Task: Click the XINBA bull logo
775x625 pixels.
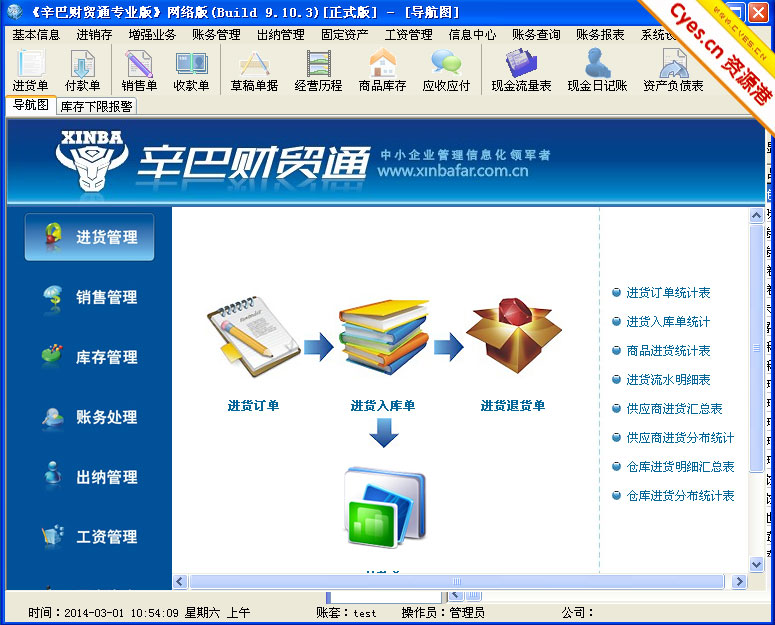Action: tap(92, 161)
